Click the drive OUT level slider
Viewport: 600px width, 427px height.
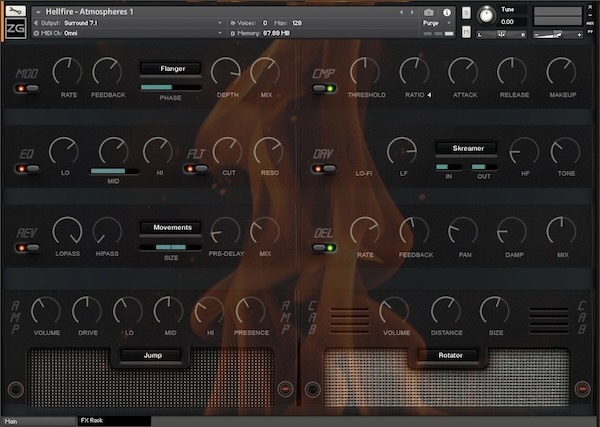(484, 167)
